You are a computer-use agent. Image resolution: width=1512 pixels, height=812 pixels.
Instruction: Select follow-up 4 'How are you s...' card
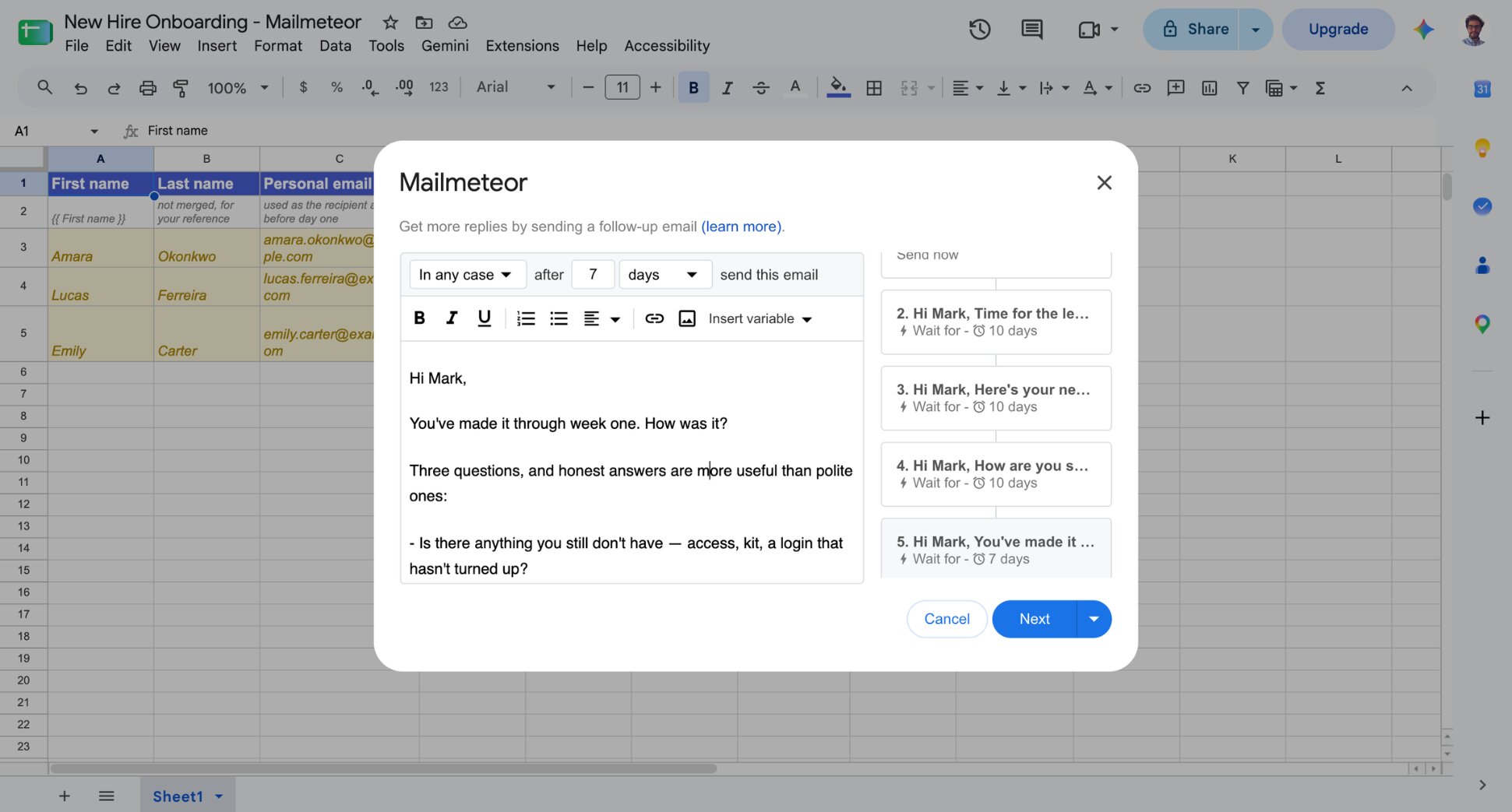996,474
